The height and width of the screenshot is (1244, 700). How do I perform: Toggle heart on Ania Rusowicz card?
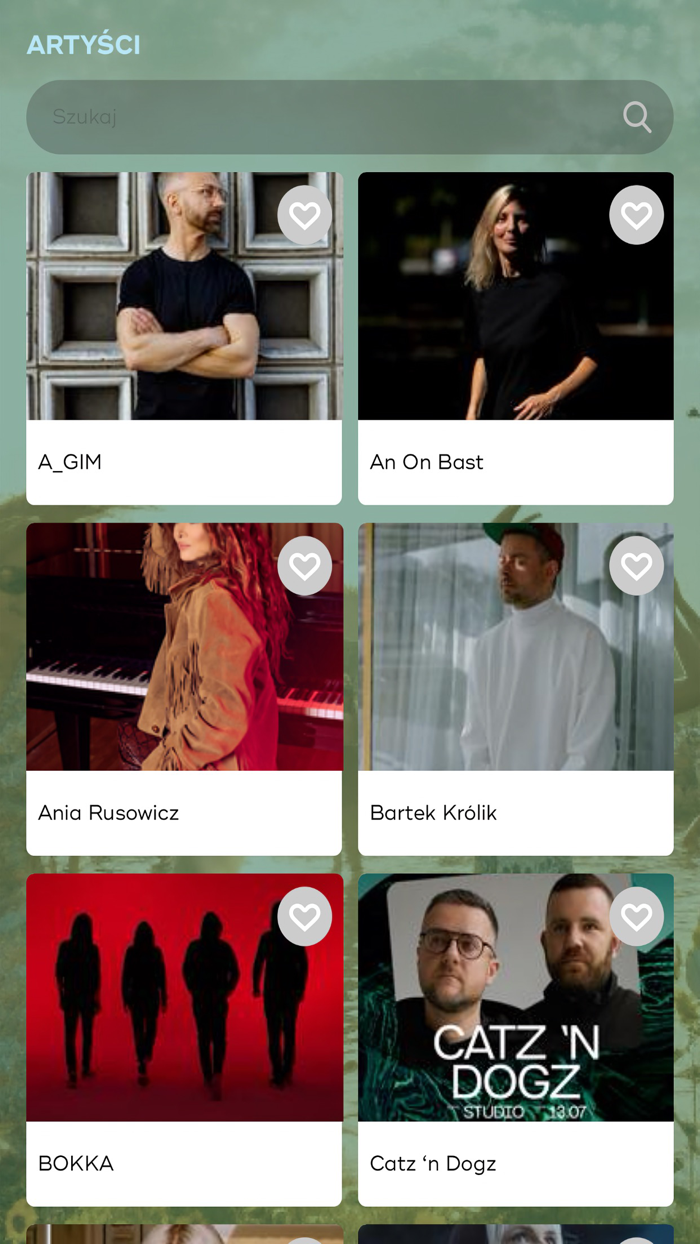[x=305, y=566]
